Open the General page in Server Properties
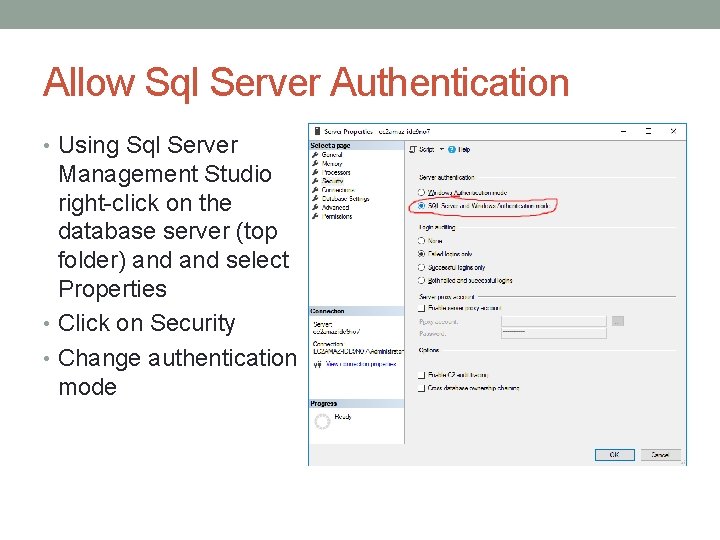The height and width of the screenshot is (540, 720). click(332, 155)
